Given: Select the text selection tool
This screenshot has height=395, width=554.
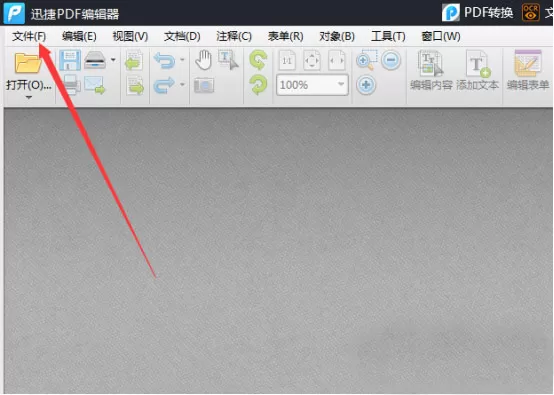Looking at the screenshot, I should (228, 60).
